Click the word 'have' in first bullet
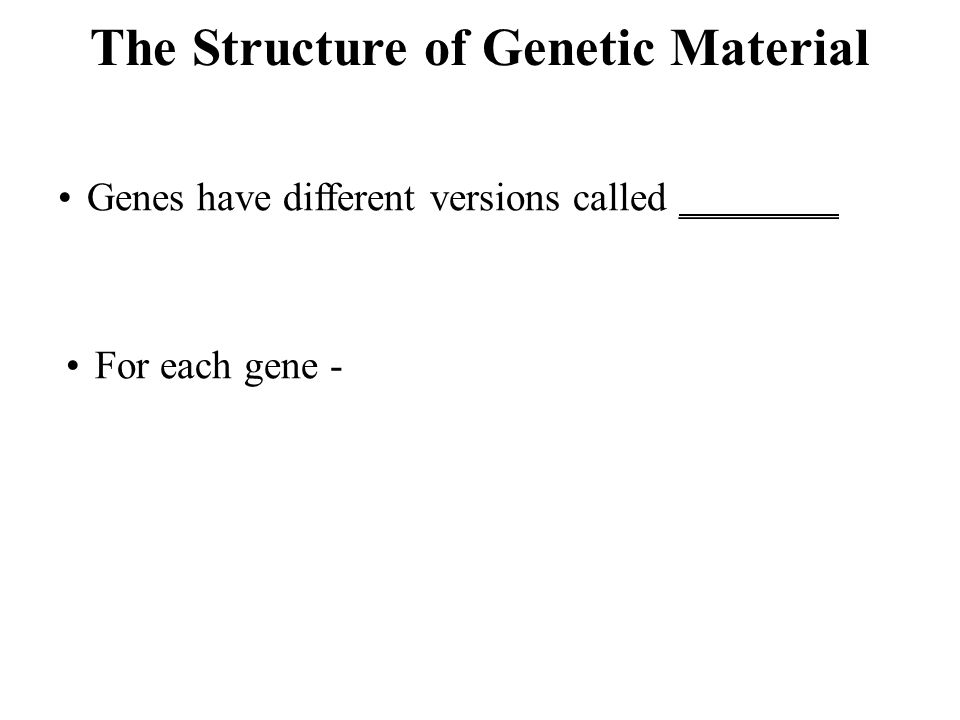This screenshot has height=720, width=960. coord(233,197)
